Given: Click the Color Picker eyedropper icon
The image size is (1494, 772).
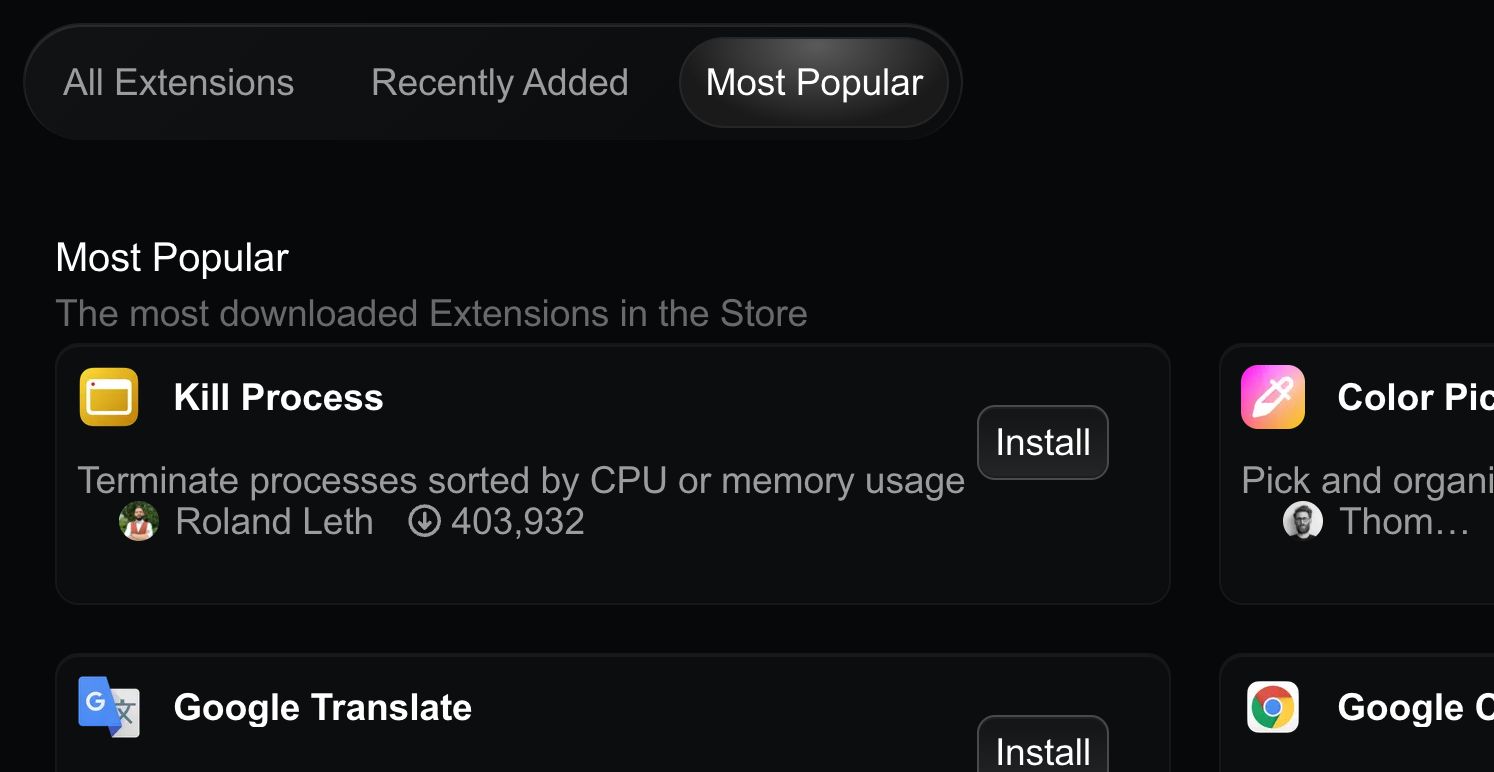Looking at the screenshot, I should [1272, 397].
